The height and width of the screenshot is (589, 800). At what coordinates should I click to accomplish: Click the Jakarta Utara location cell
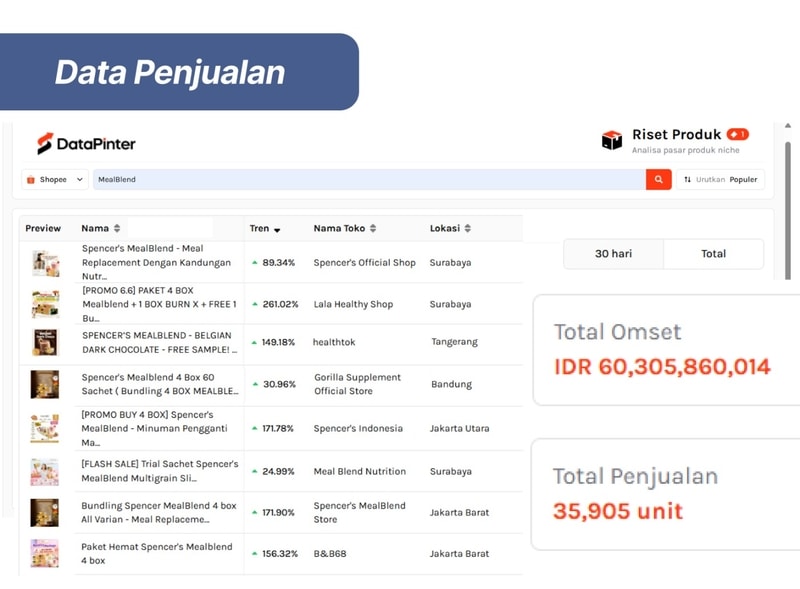click(459, 428)
